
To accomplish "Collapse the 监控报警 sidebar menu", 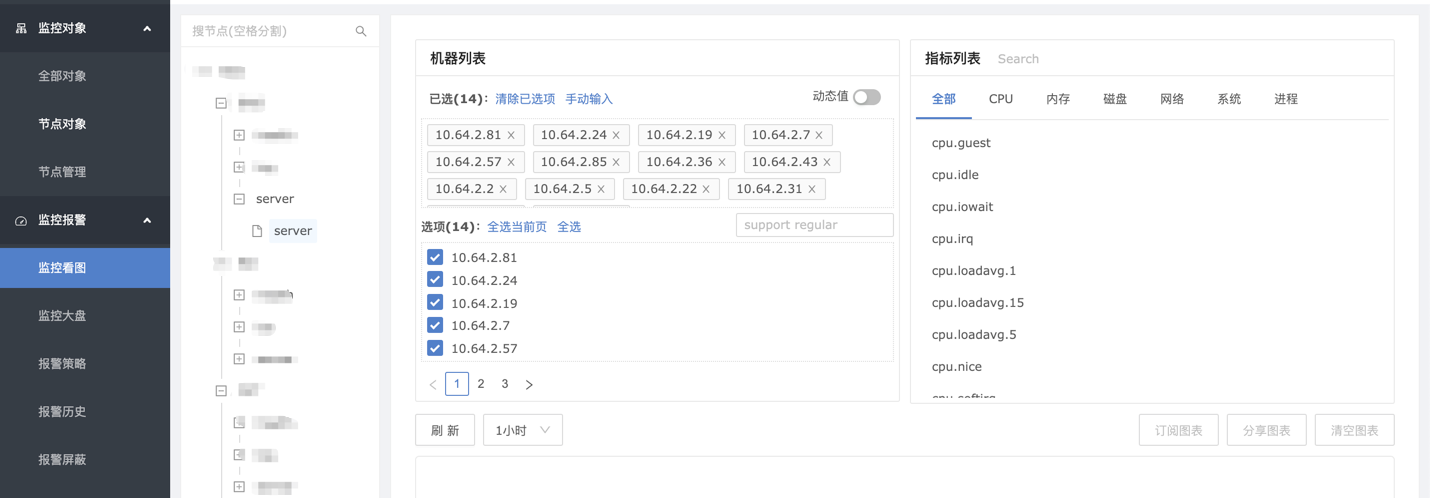I will [x=147, y=220].
